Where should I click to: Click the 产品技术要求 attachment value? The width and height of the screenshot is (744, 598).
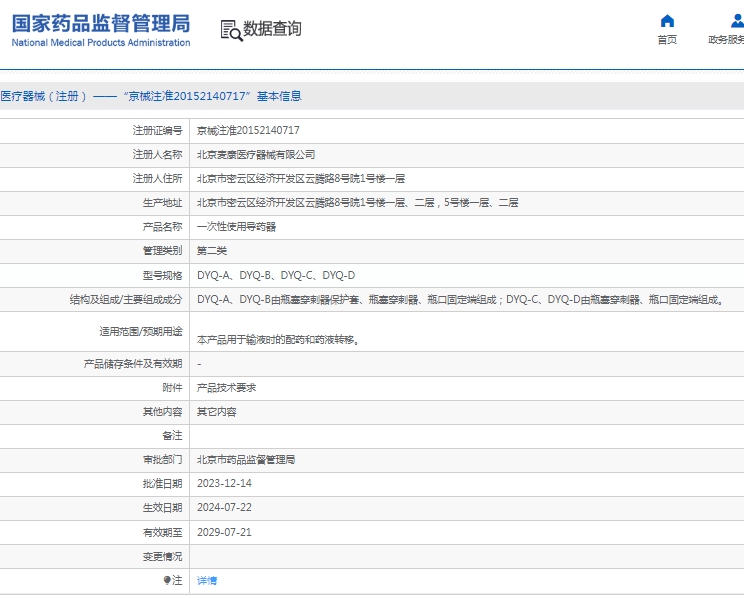pos(226,388)
